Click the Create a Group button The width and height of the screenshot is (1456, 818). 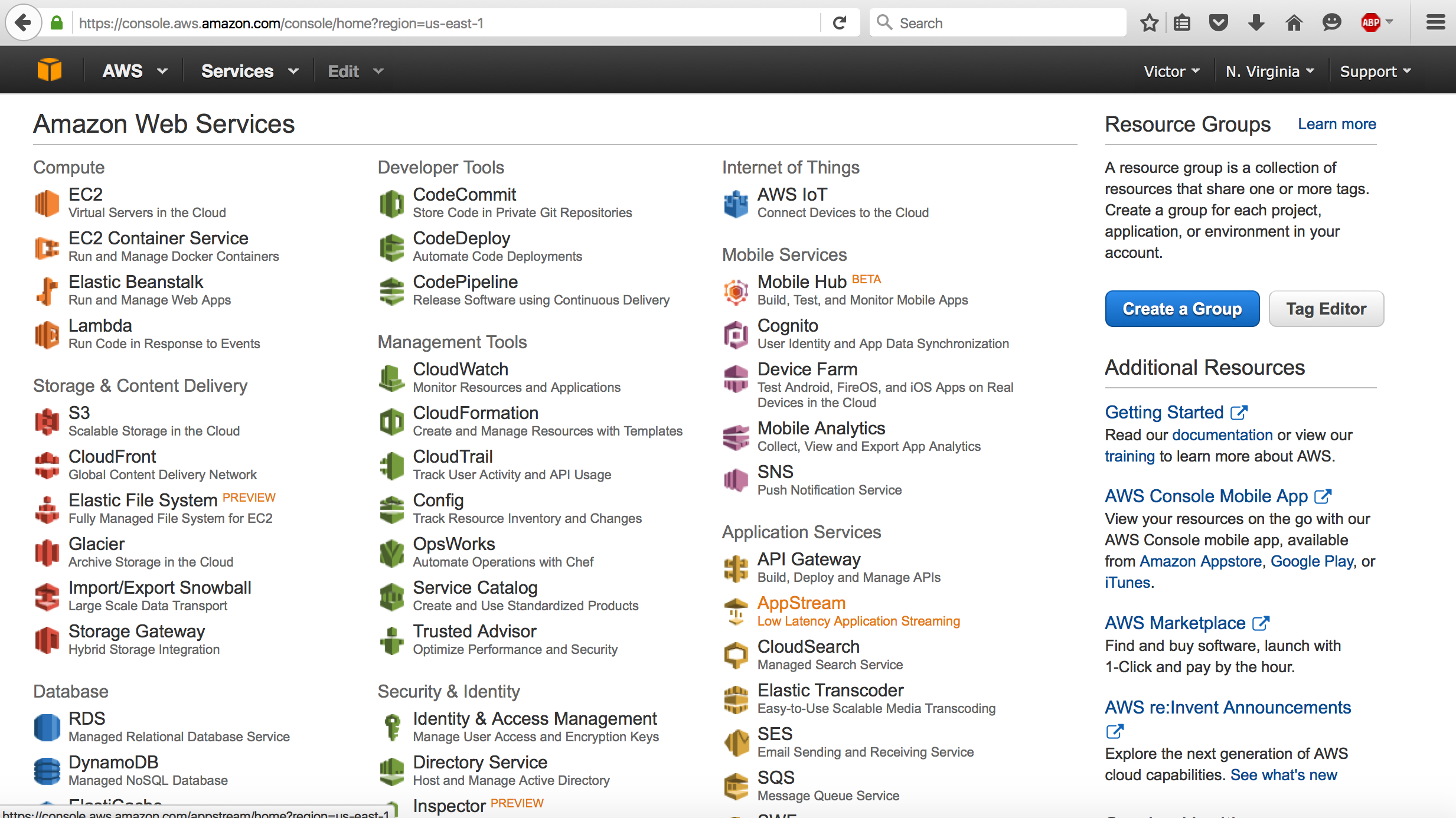click(1182, 309)
